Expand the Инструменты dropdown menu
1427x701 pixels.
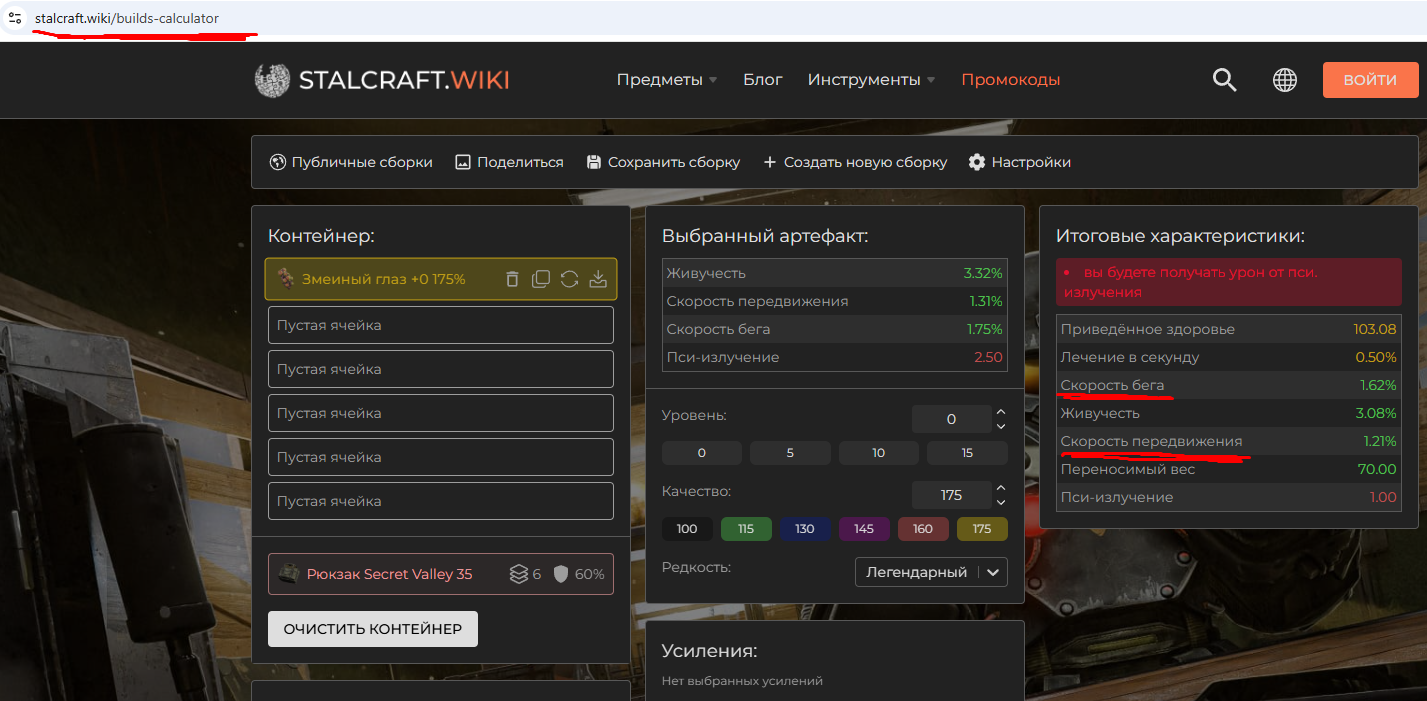pyautogui.click(x=871, y=80)
